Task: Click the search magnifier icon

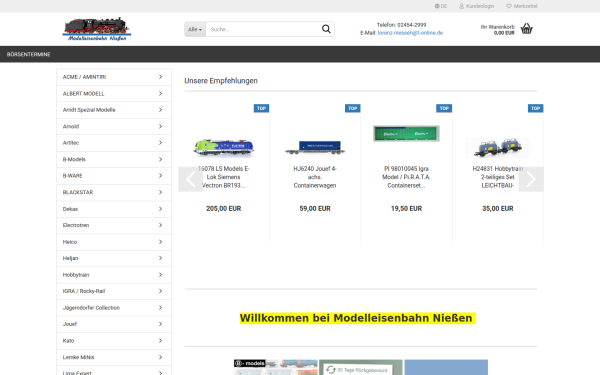Action: click(326, 29)
